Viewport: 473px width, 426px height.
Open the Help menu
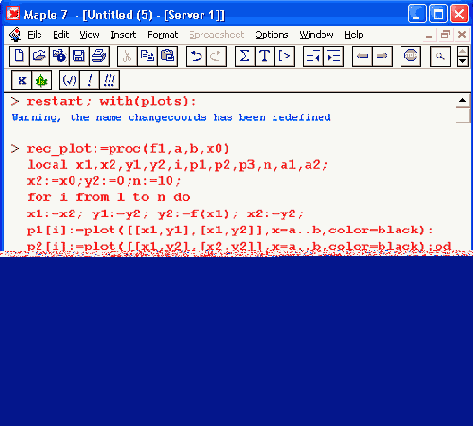coord(354,35)
